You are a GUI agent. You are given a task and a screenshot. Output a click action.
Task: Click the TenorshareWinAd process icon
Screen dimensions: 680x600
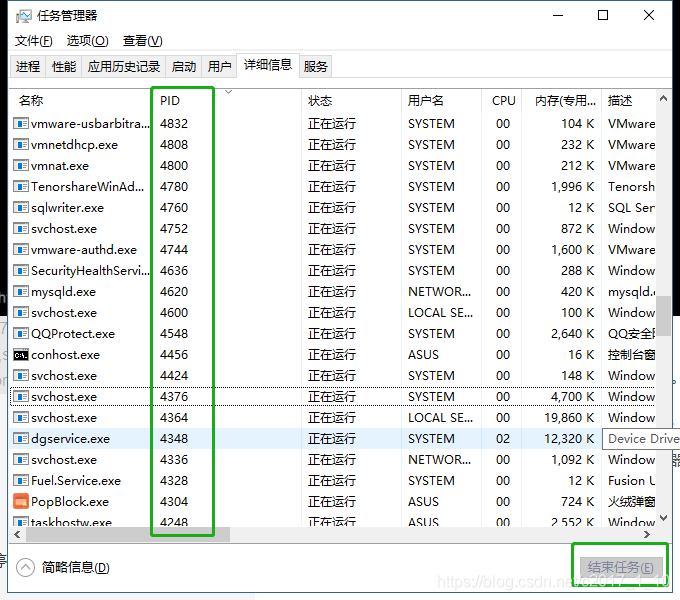[x=21, y=186]
